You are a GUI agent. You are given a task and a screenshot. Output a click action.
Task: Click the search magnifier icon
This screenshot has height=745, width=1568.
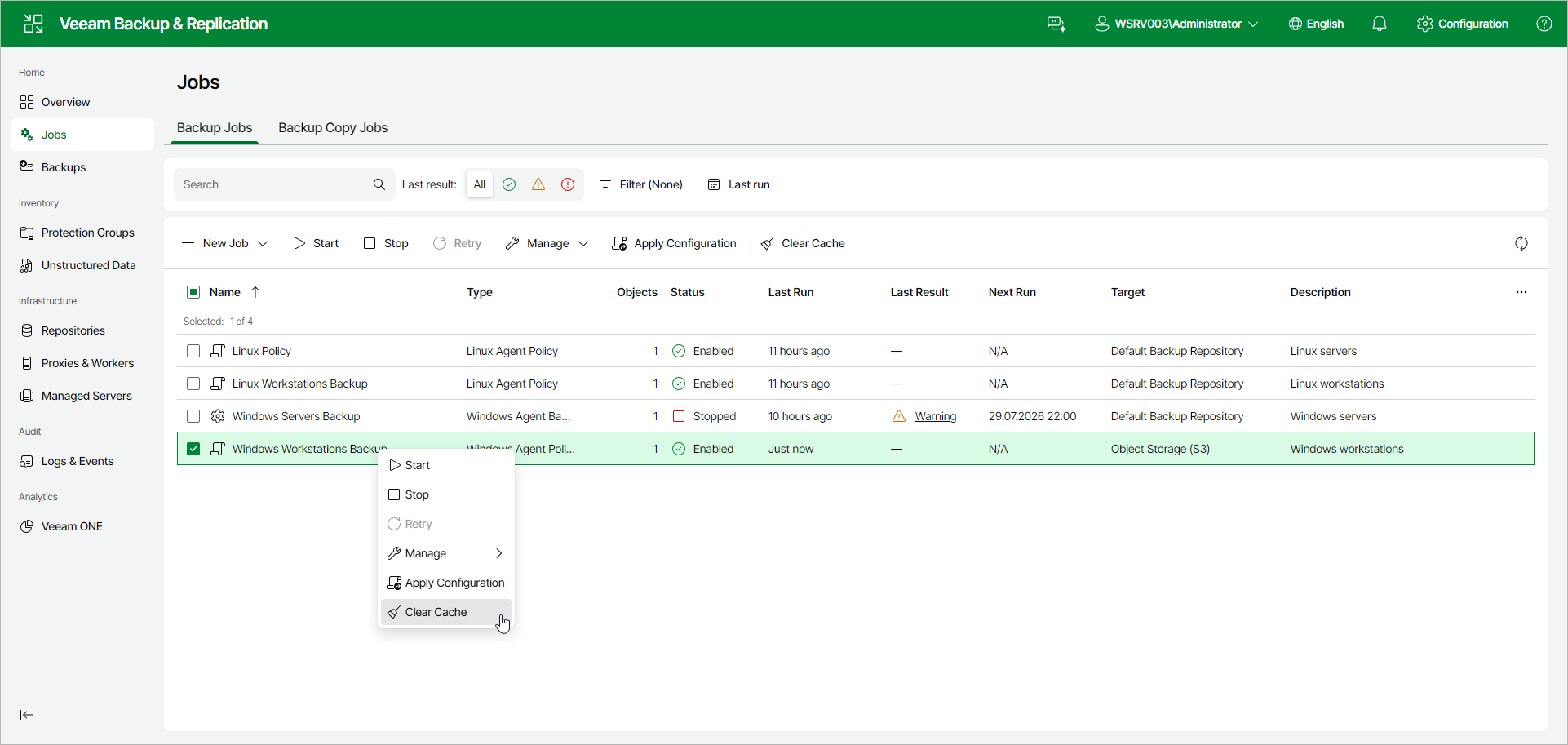[379, 184]
